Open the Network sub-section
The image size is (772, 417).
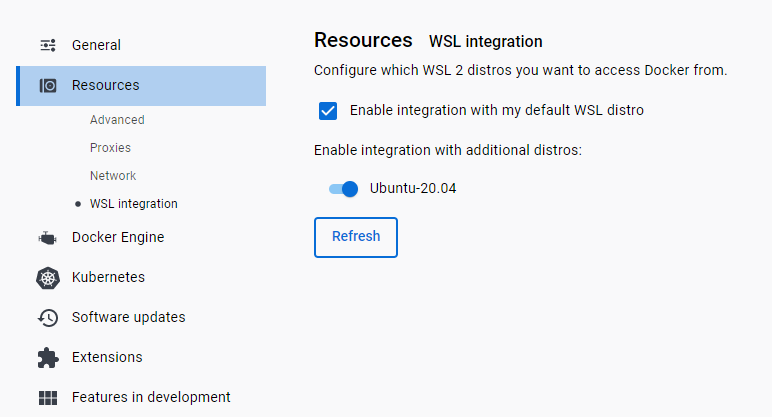[x=113, y=176]
